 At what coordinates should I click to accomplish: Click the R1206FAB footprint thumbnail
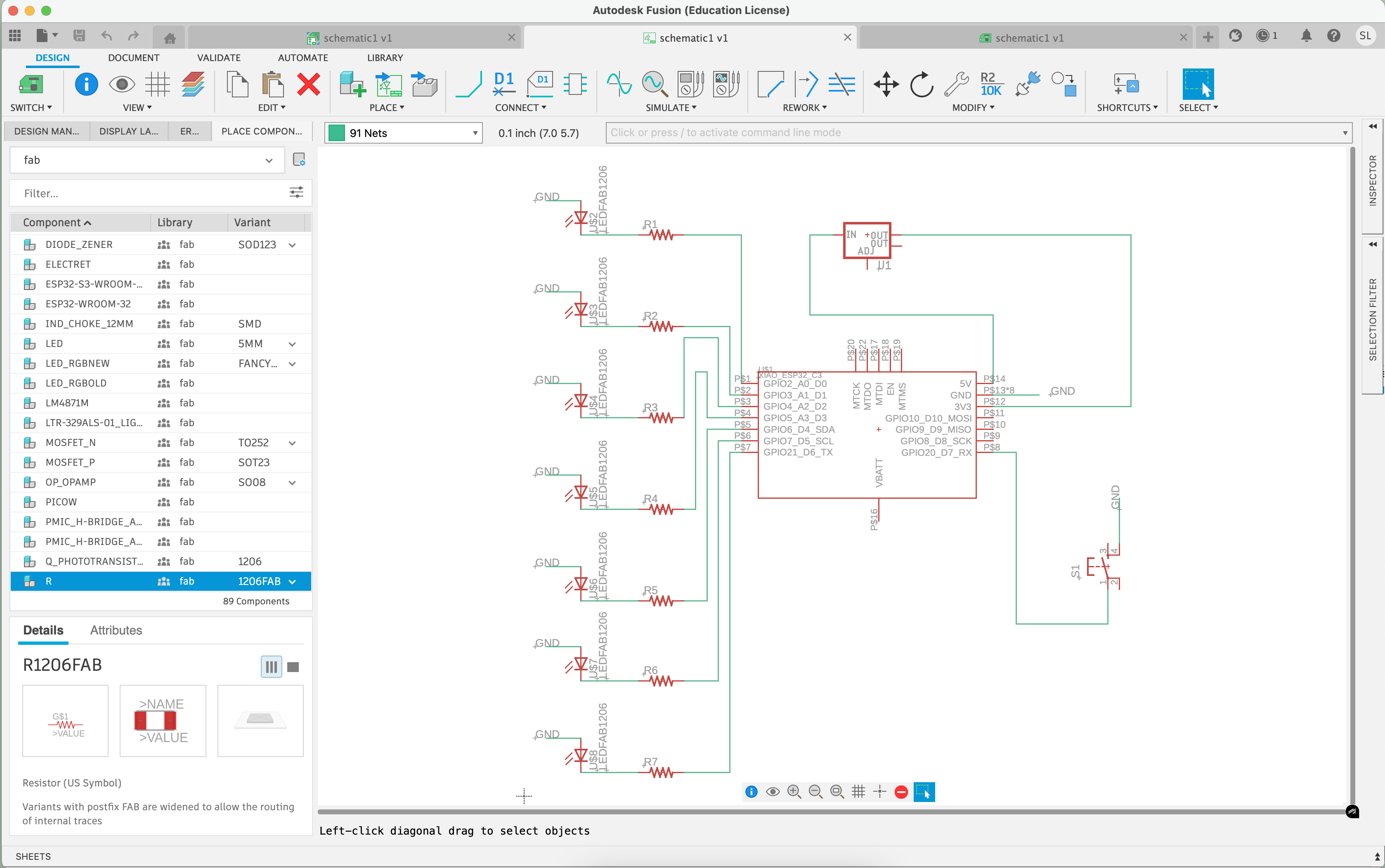(163, 720)
